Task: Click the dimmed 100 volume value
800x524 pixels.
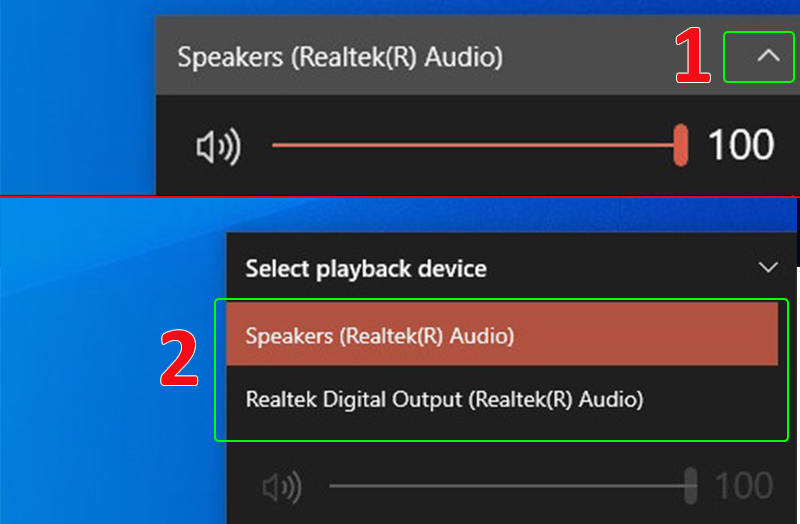Action: 744,488
